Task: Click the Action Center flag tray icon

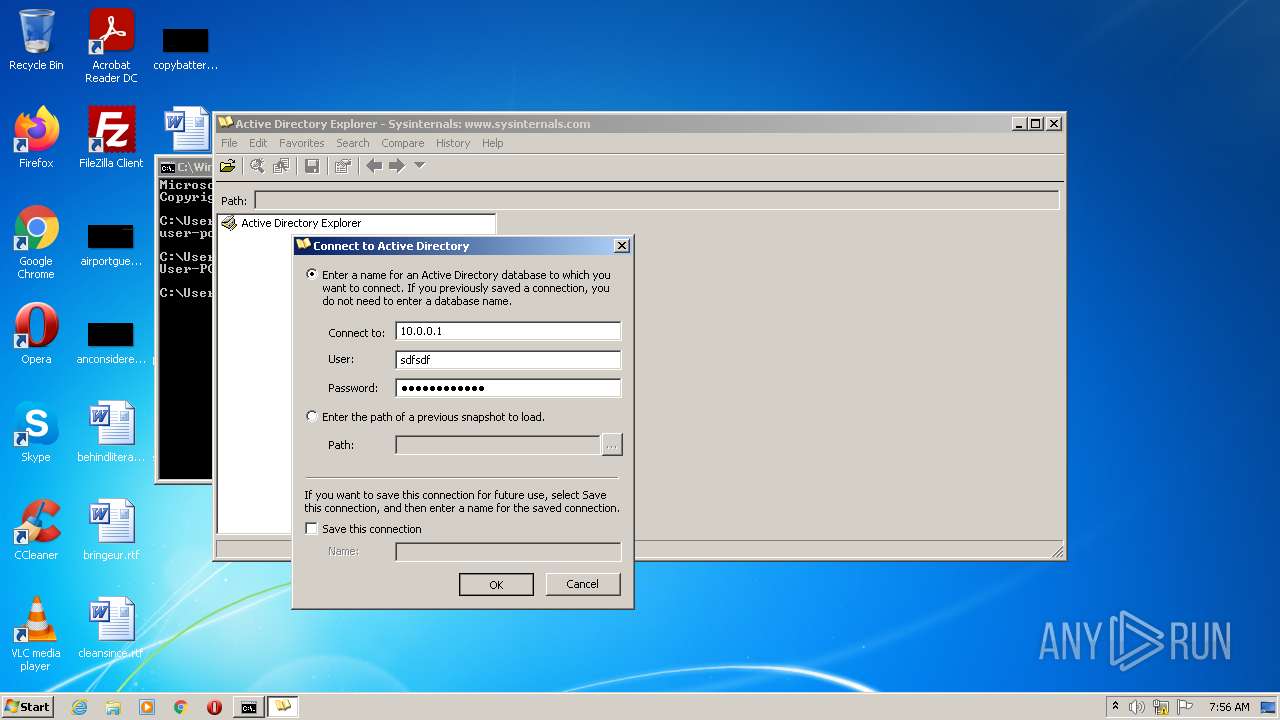Action: coord(1185,707)
